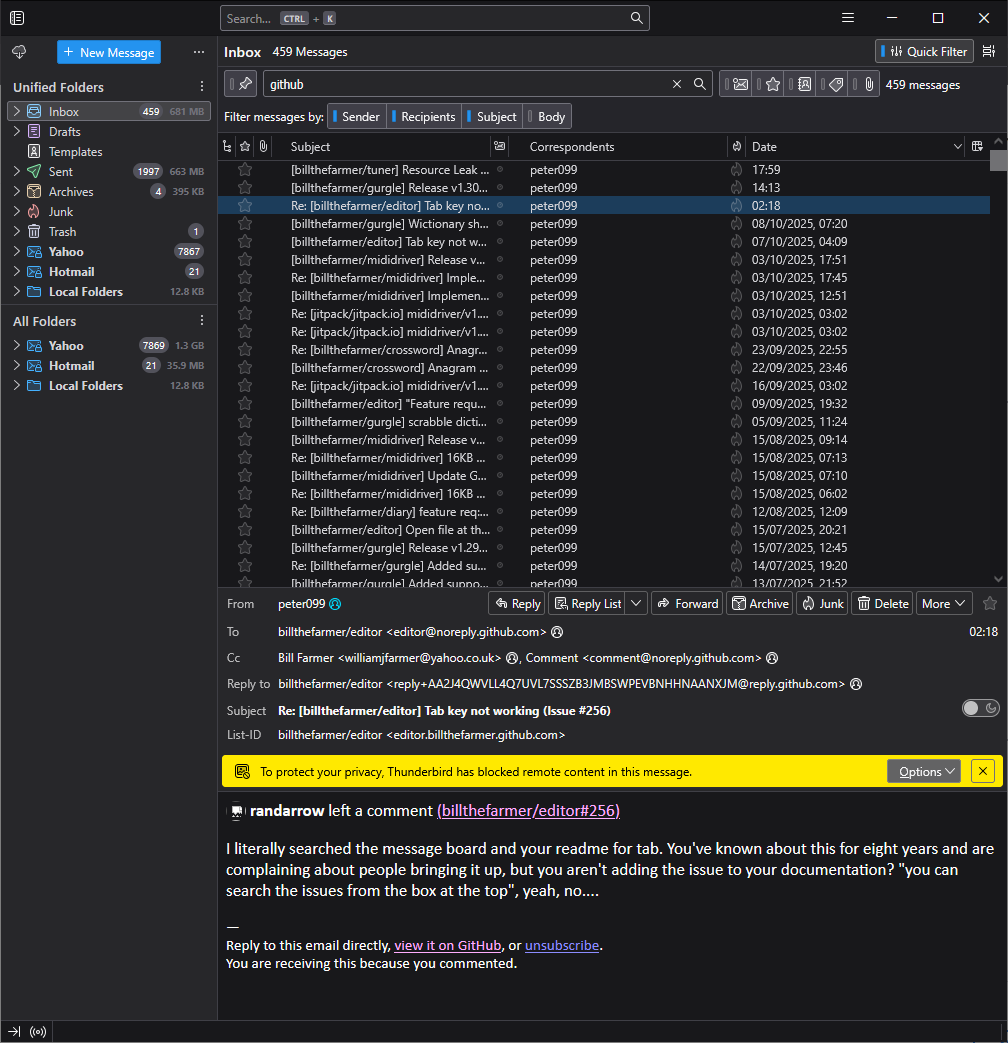Open the Get Messages cloud icon

(x=19, y=52)
